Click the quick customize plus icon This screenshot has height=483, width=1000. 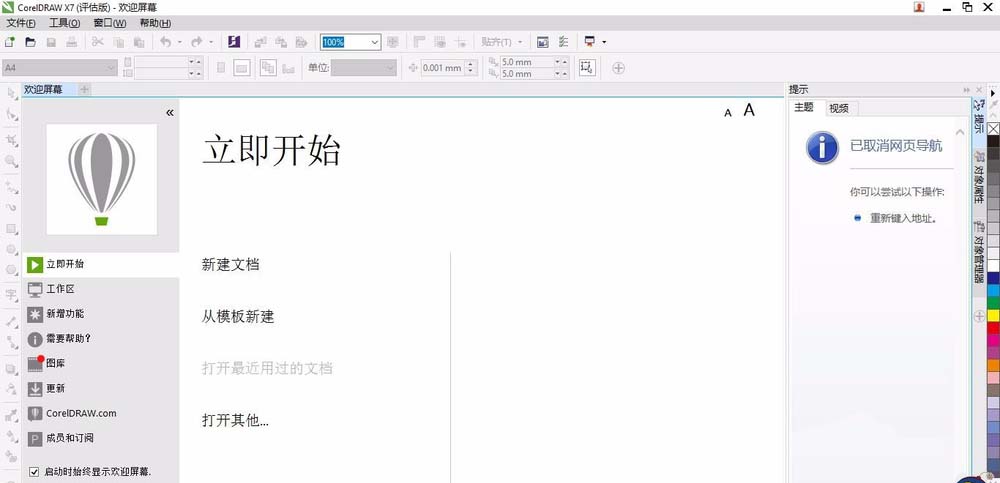[618, 68]
